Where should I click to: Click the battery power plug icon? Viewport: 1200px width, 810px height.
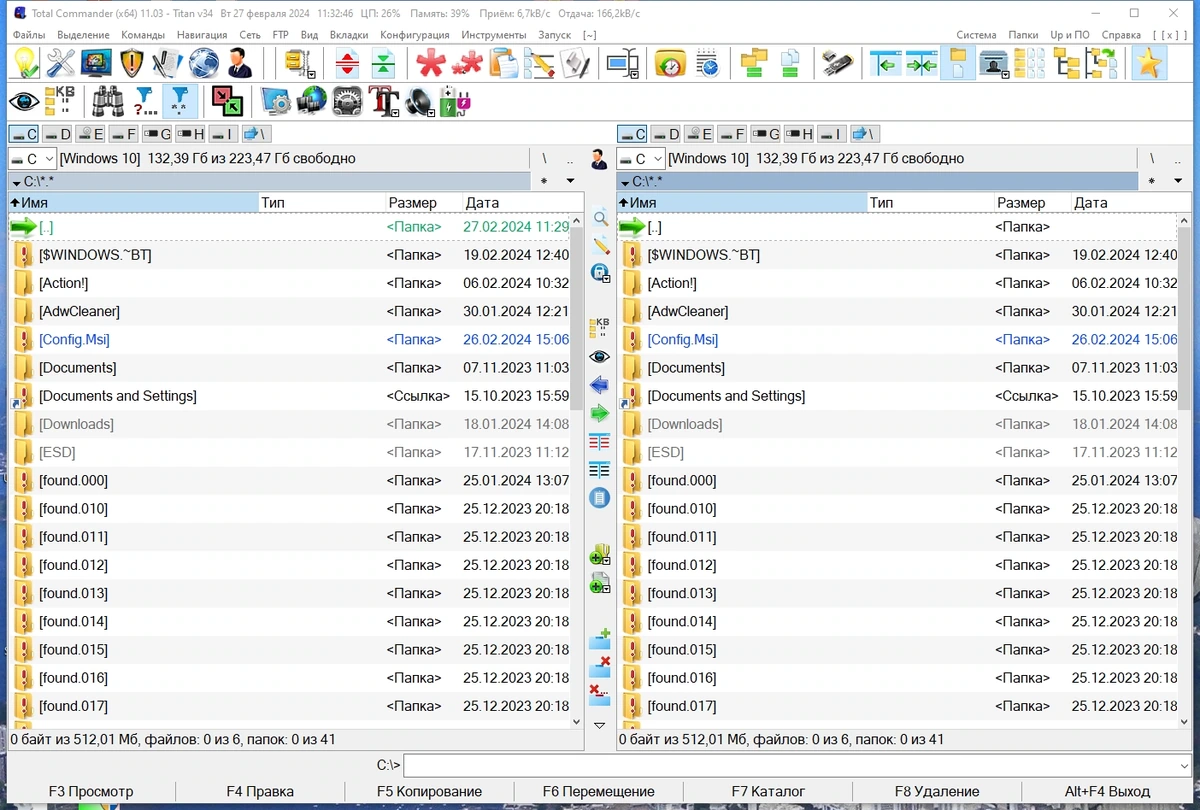pos(455,101)
